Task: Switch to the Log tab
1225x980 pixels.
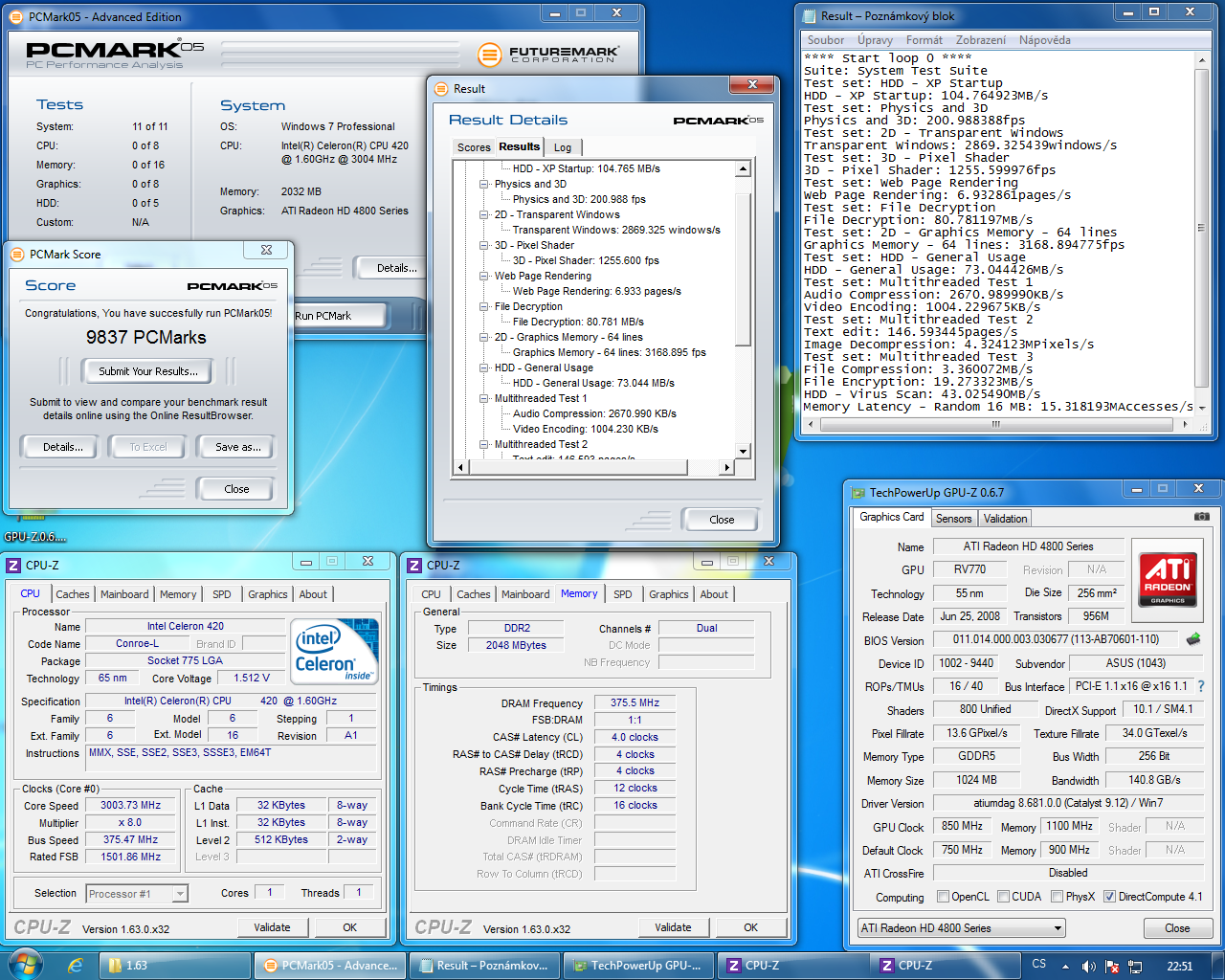Action: 563,147
